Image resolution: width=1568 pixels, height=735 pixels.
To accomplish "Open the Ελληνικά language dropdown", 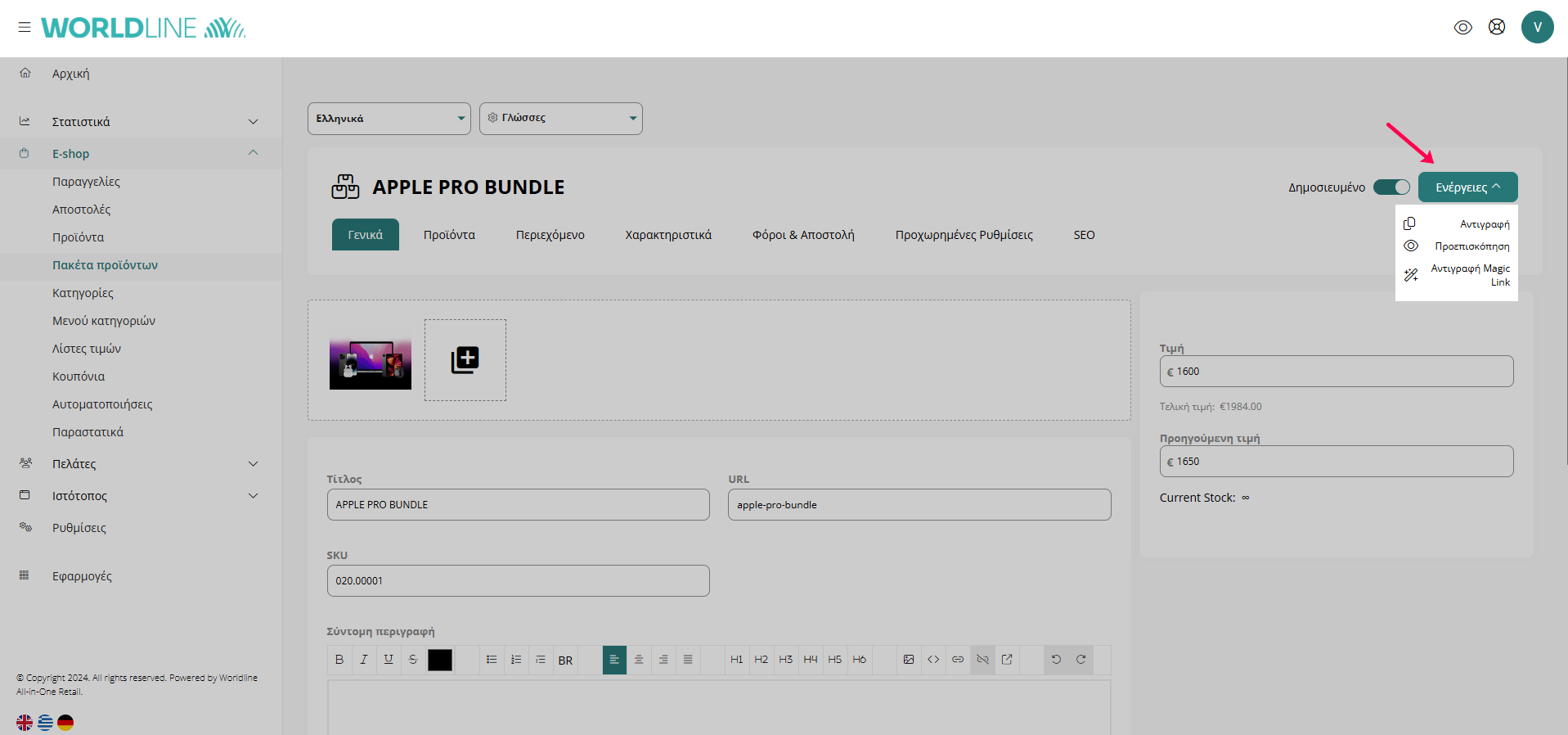I will click(389, 119).
